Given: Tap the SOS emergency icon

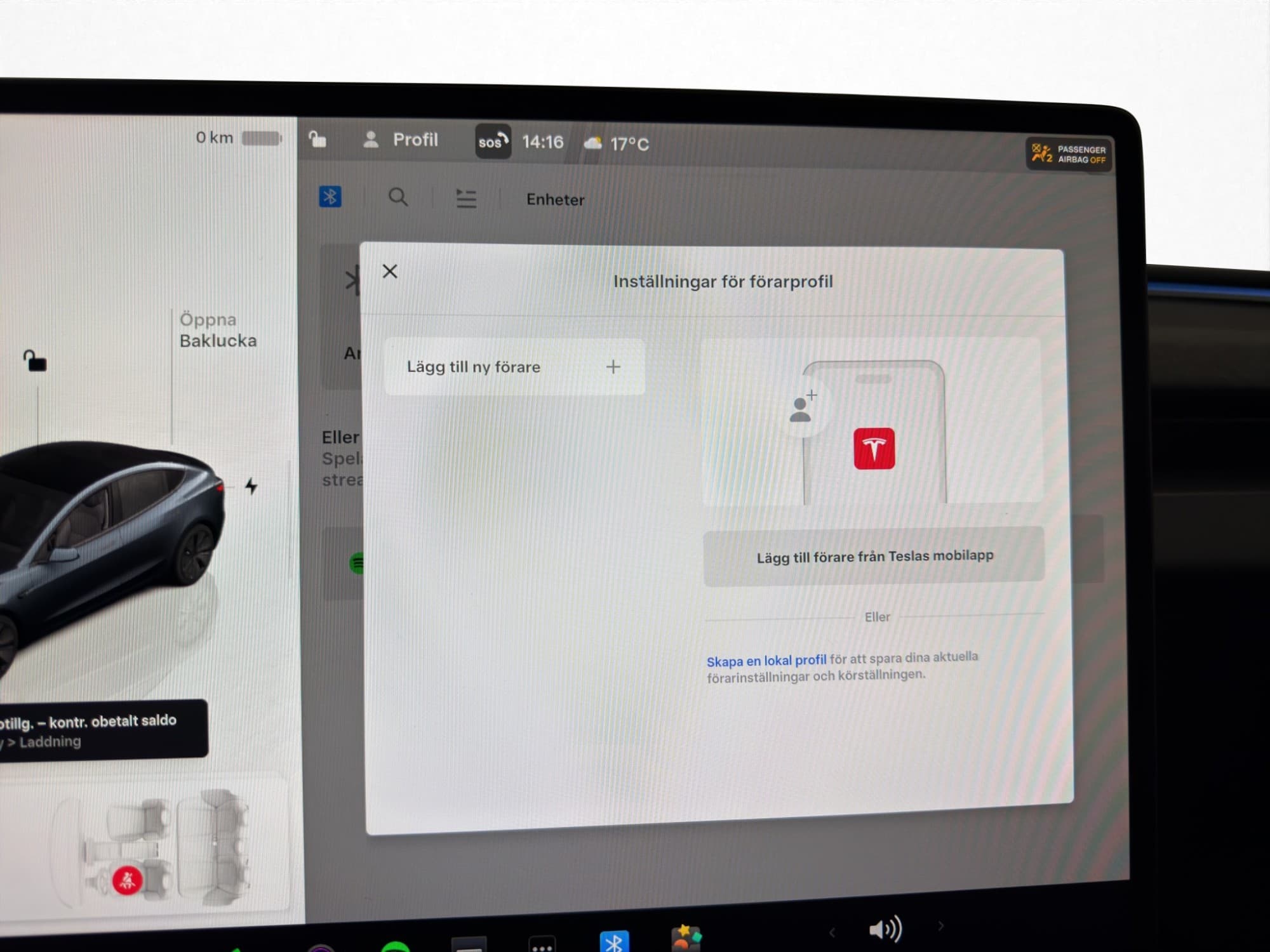Looking at the screenshot, I should [x=493, y=142].
